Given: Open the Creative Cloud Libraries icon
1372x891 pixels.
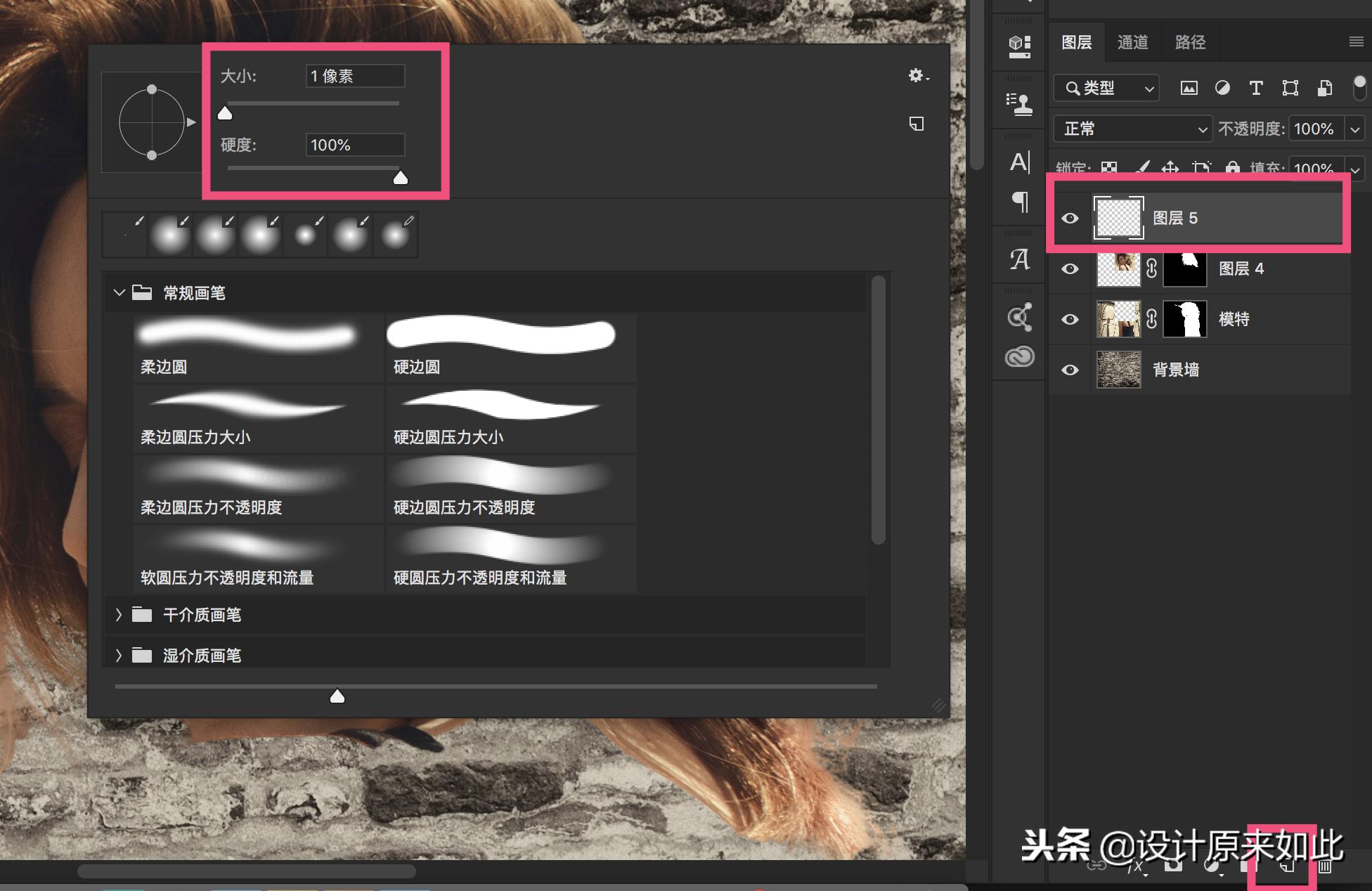Looking at the screenshot, I should point(1020,357).
